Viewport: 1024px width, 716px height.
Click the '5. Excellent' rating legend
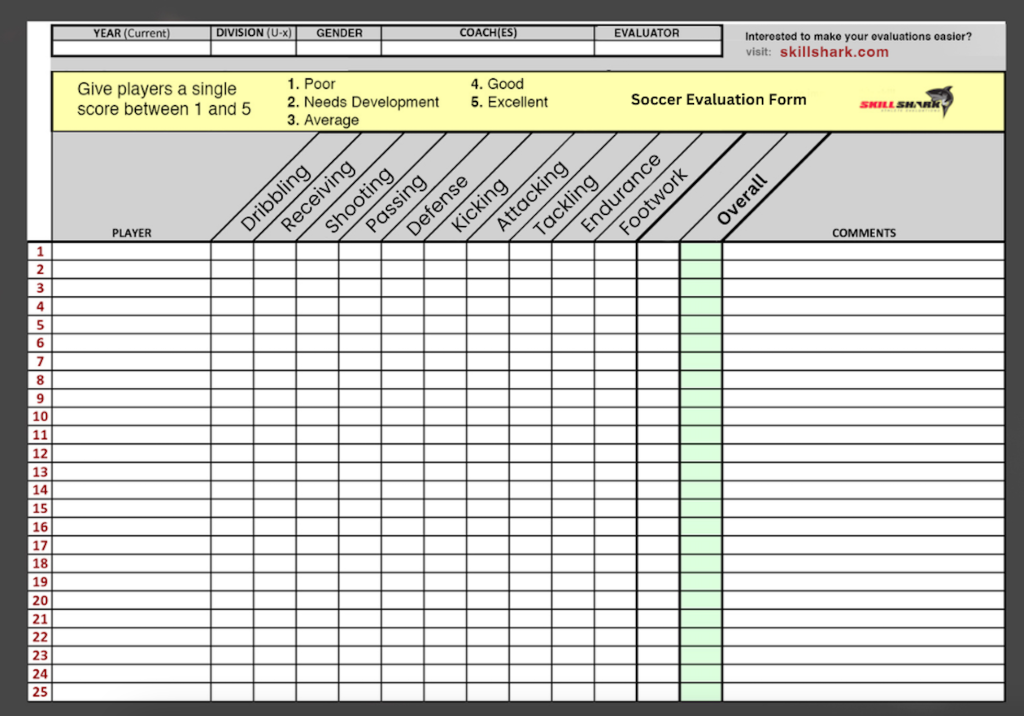(509, 102)
